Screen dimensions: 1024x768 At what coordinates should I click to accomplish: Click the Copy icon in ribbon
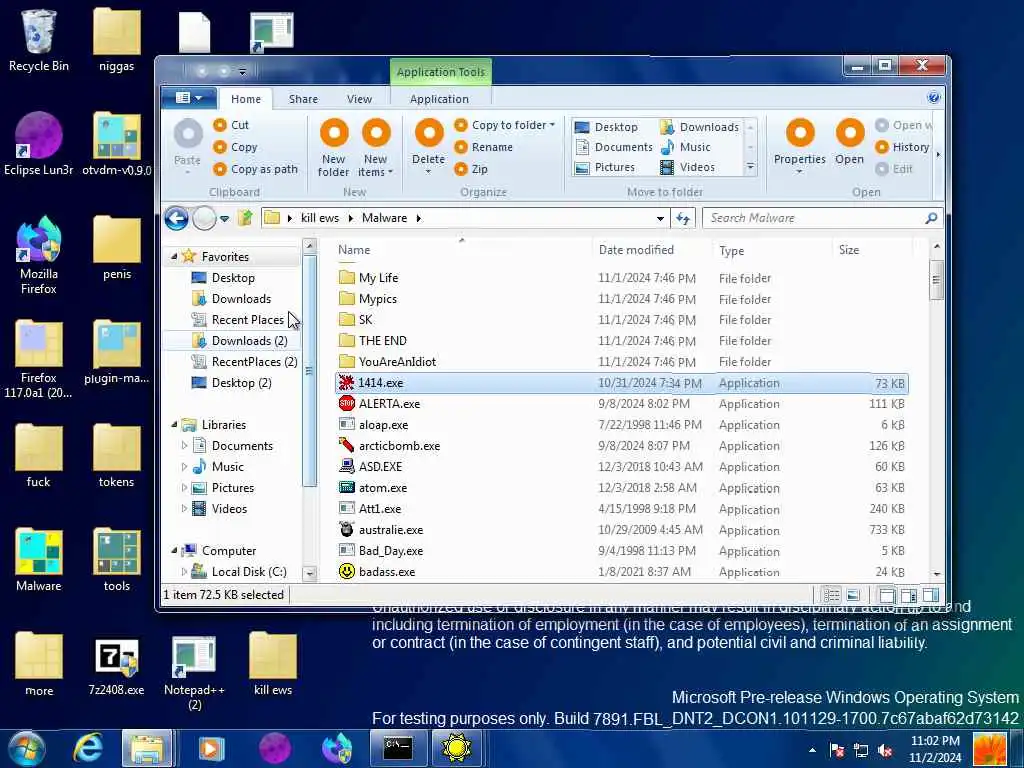coord(220,147)
